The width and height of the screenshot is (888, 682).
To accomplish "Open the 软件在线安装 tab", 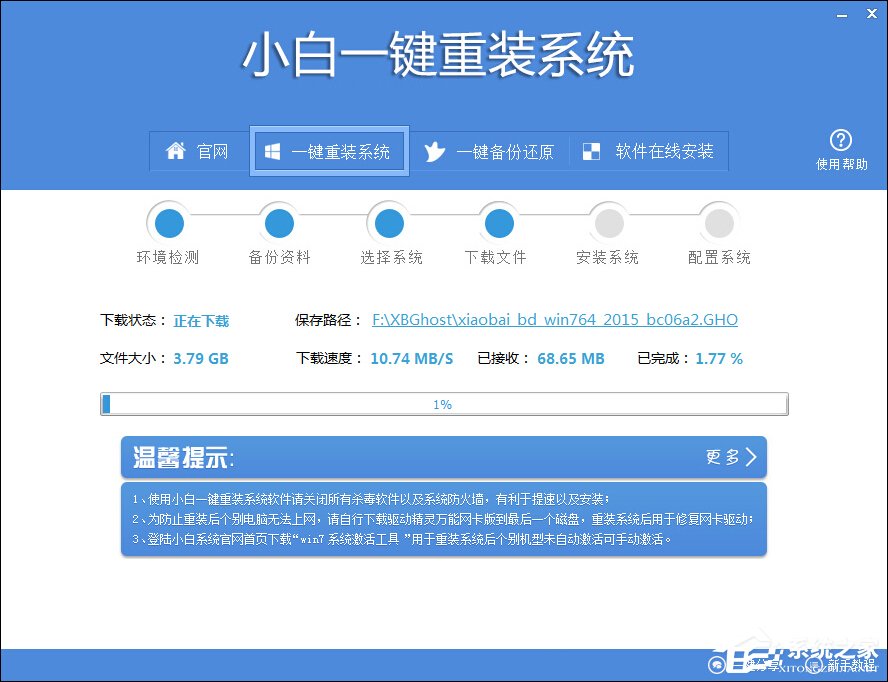I will 650,151.
